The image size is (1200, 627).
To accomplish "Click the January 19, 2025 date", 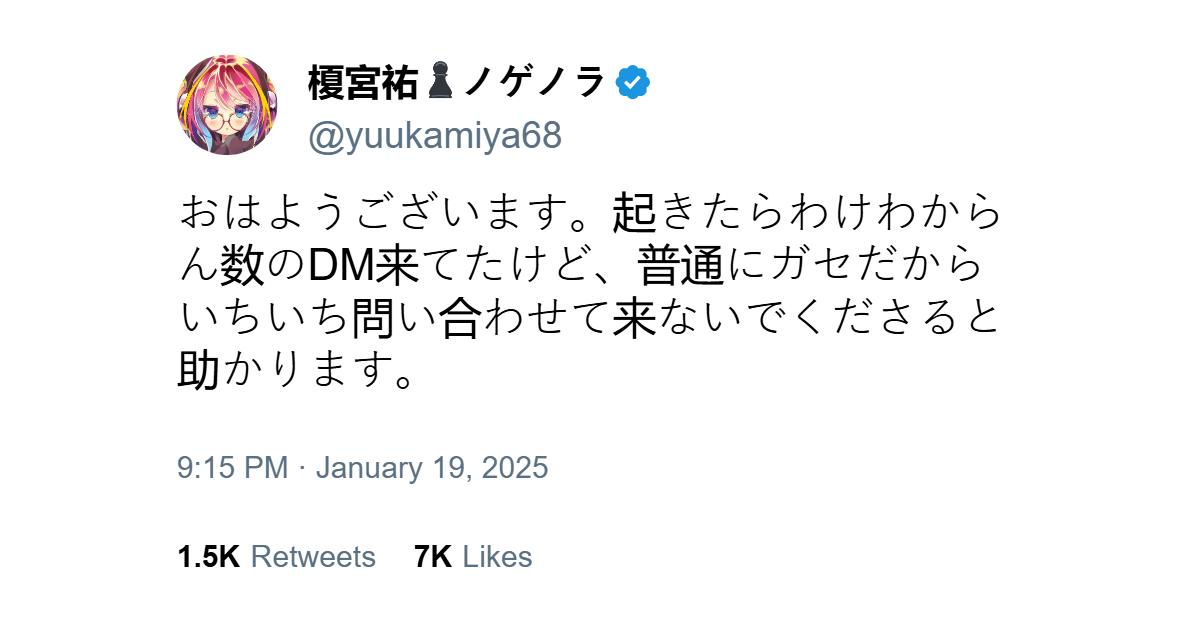I will tap(432, 468).
